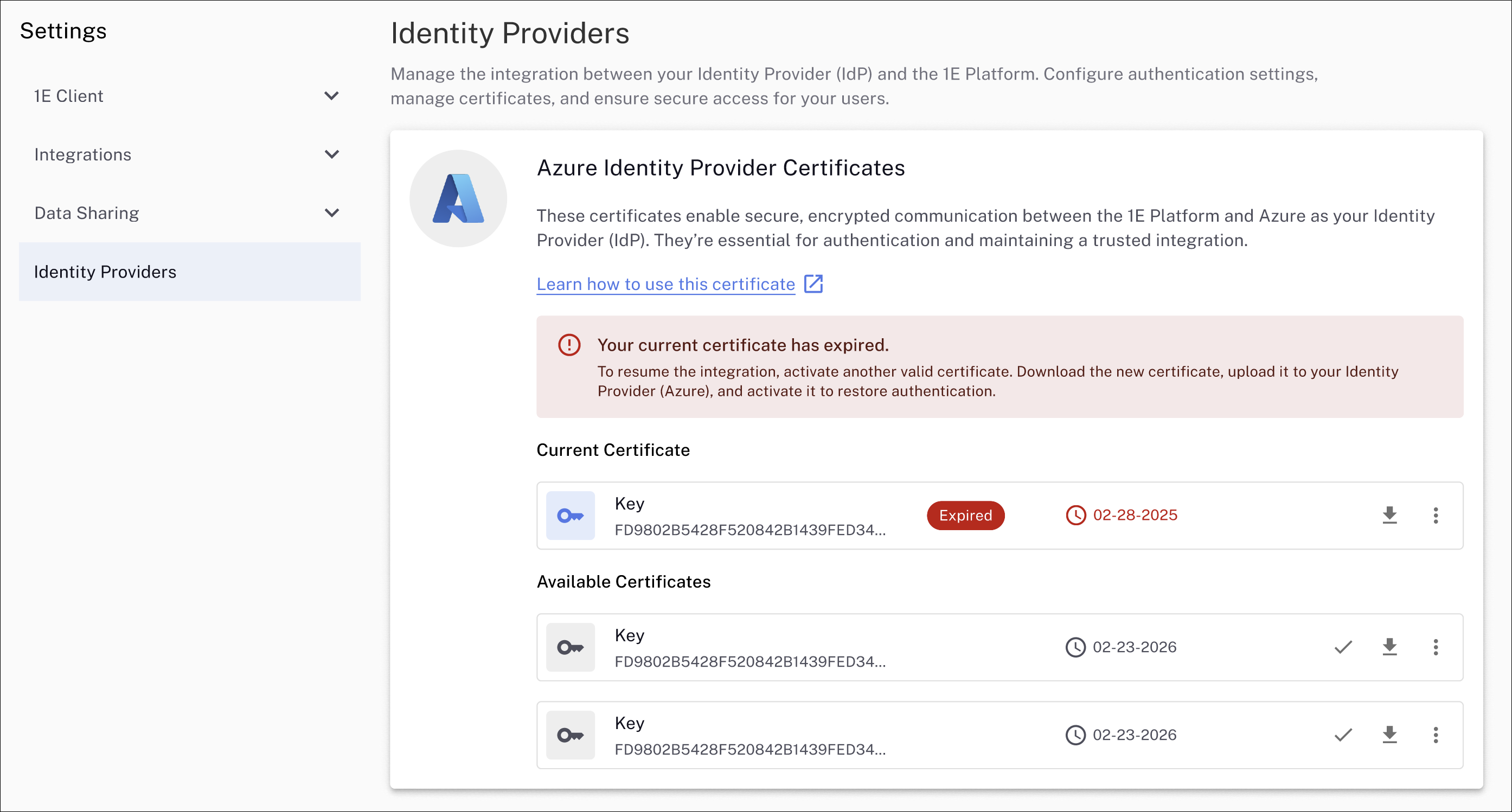Click the grey key icon of the second available certificate
This screenshot has height=812, width=1512.
pyautogui.click(x=570, y=735)
